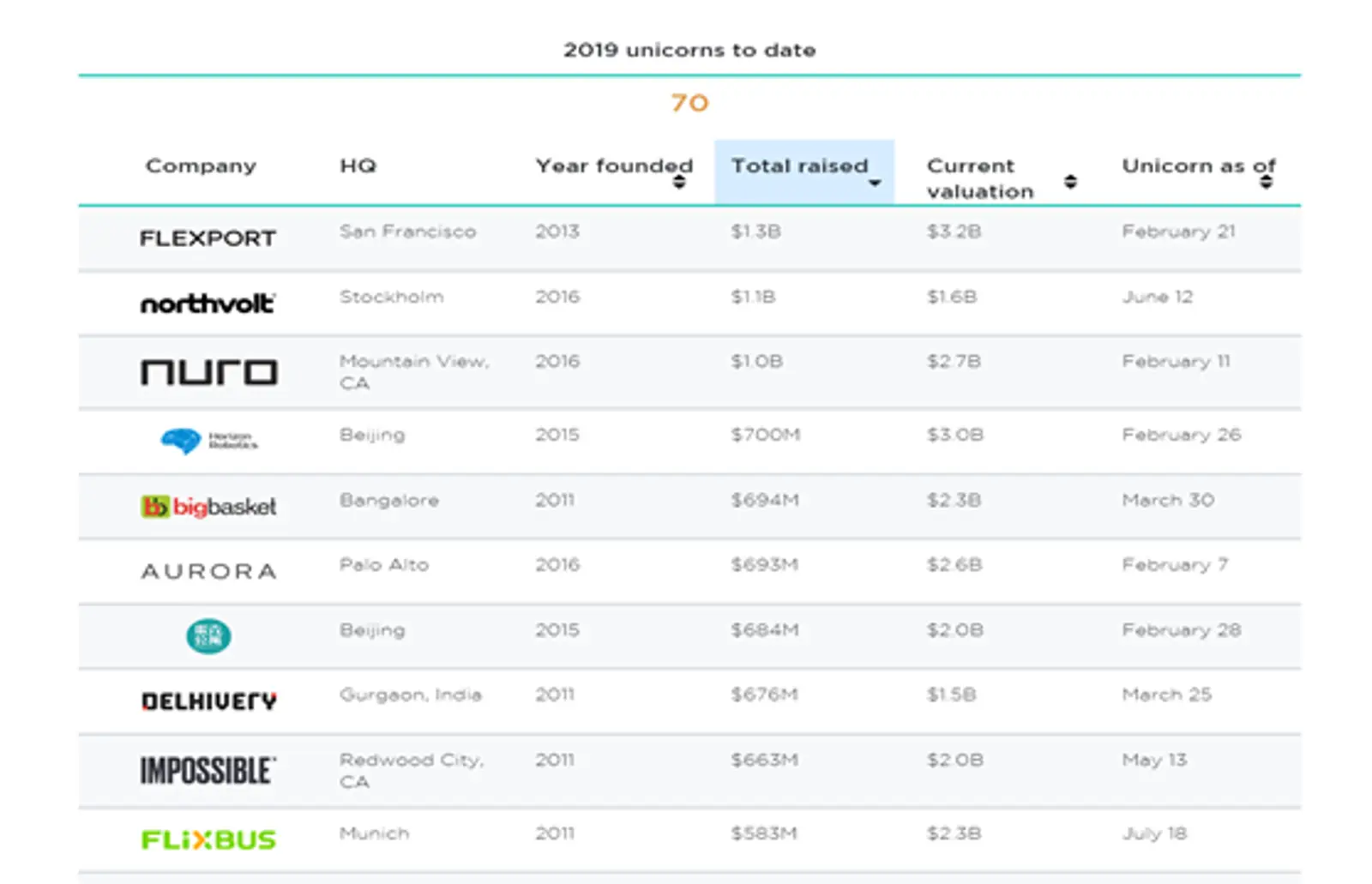Select the Nuro logo
This screenshot has height=884, width=1372.
pyautogui.click(x=208, y=372)
